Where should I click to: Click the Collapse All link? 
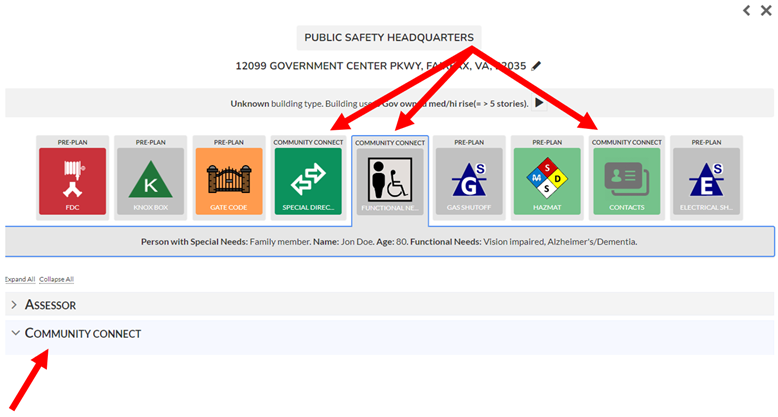click(x=56, y=279)
